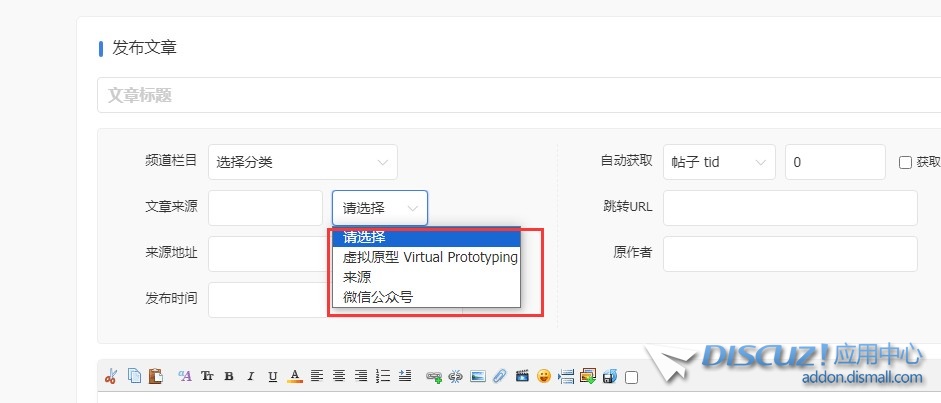Insert image using picture icon

pos(478,377)
